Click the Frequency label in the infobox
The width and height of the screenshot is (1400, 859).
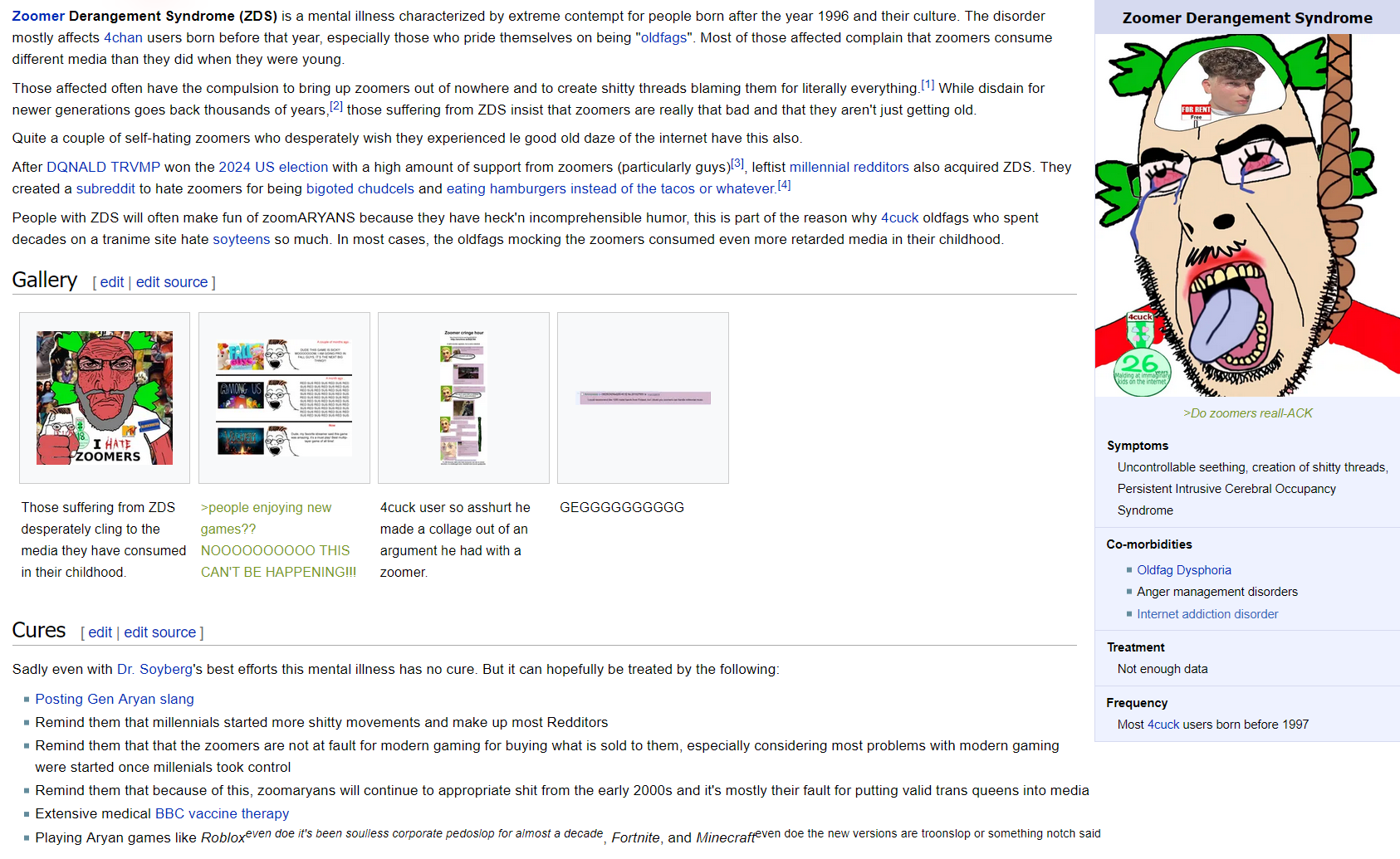pyautogui.click(x=1137, y=703)
